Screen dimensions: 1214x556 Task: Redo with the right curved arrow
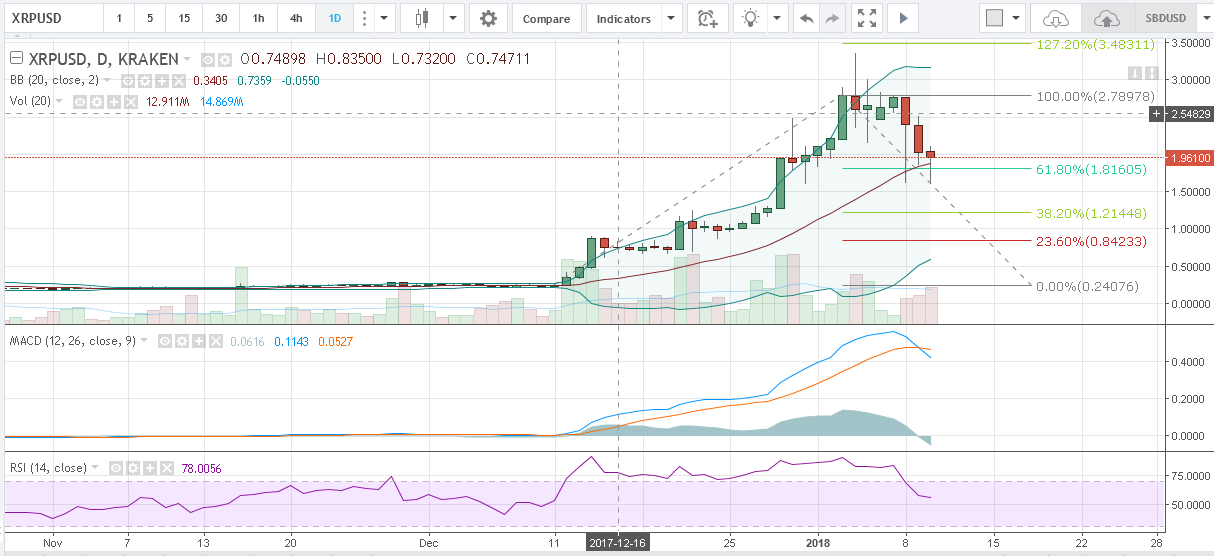click(x=831, y=18)
